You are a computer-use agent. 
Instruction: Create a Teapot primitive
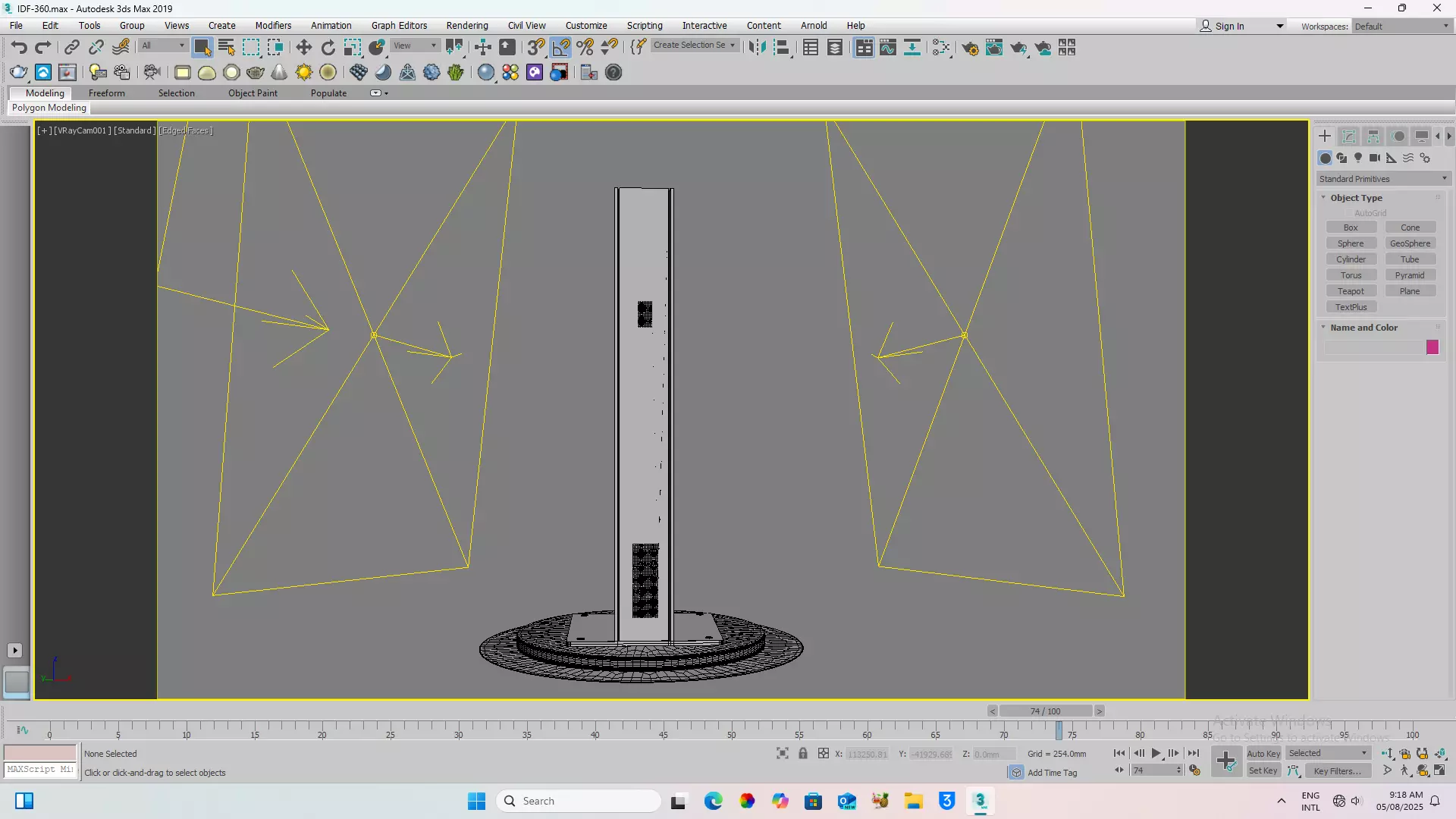coord(1351,291)
